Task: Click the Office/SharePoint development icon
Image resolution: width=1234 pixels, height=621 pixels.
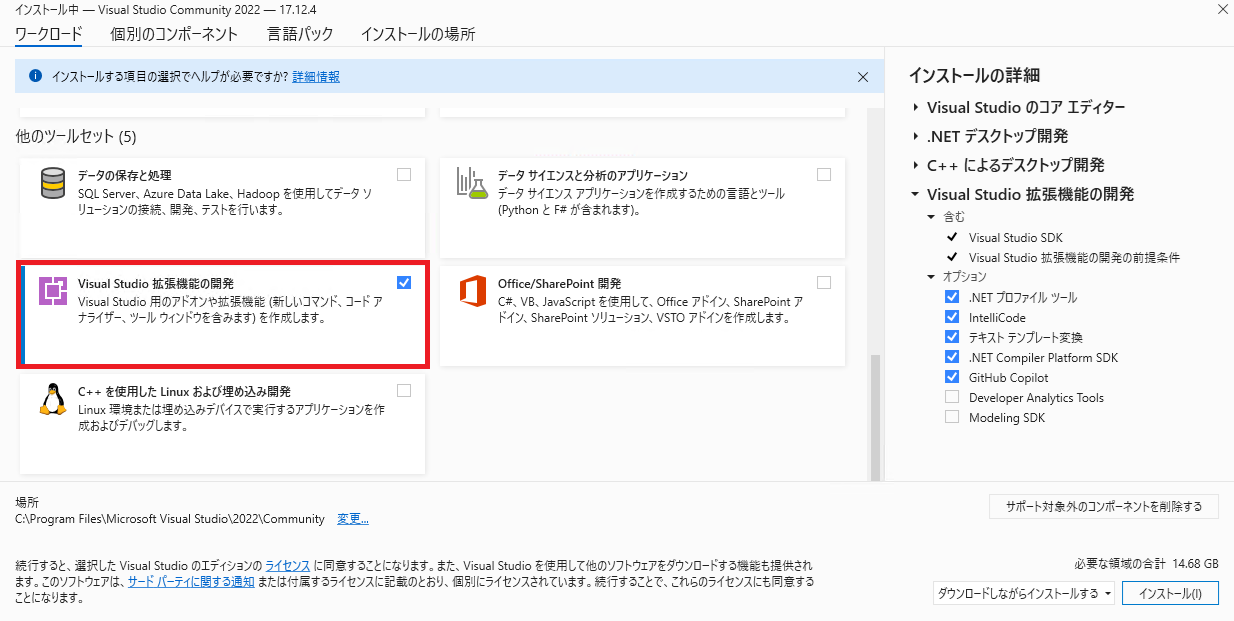Action: (471, 291)
